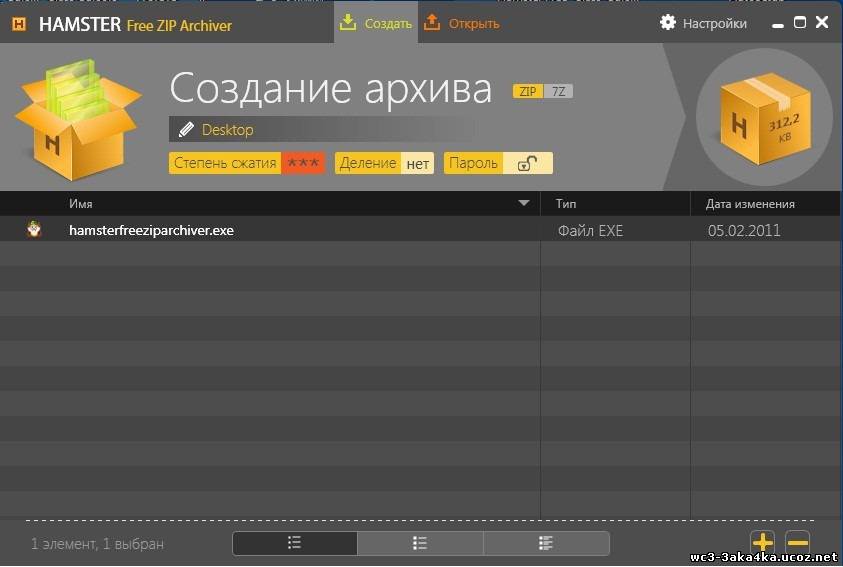Click the hamsterfreeziparchiver.exe file icon
Viewport: 843px width, 567px height.
34,230
